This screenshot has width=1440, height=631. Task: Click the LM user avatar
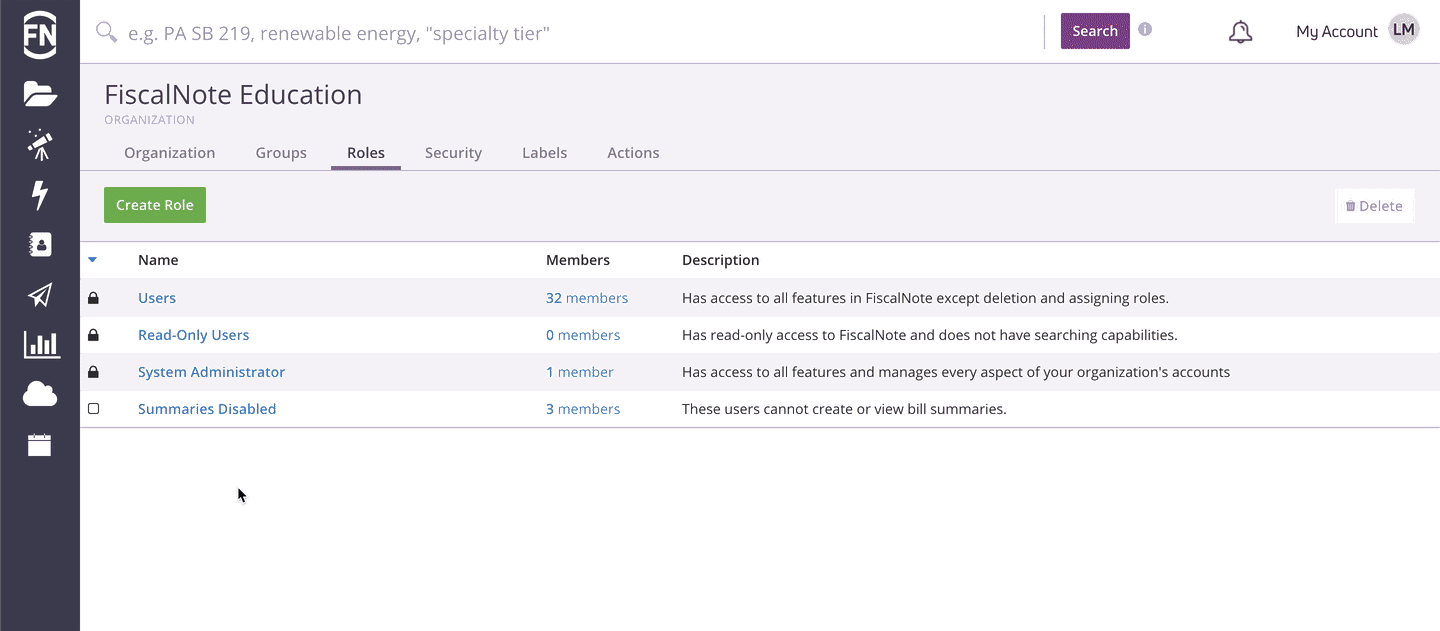[x=1404, y=30]
